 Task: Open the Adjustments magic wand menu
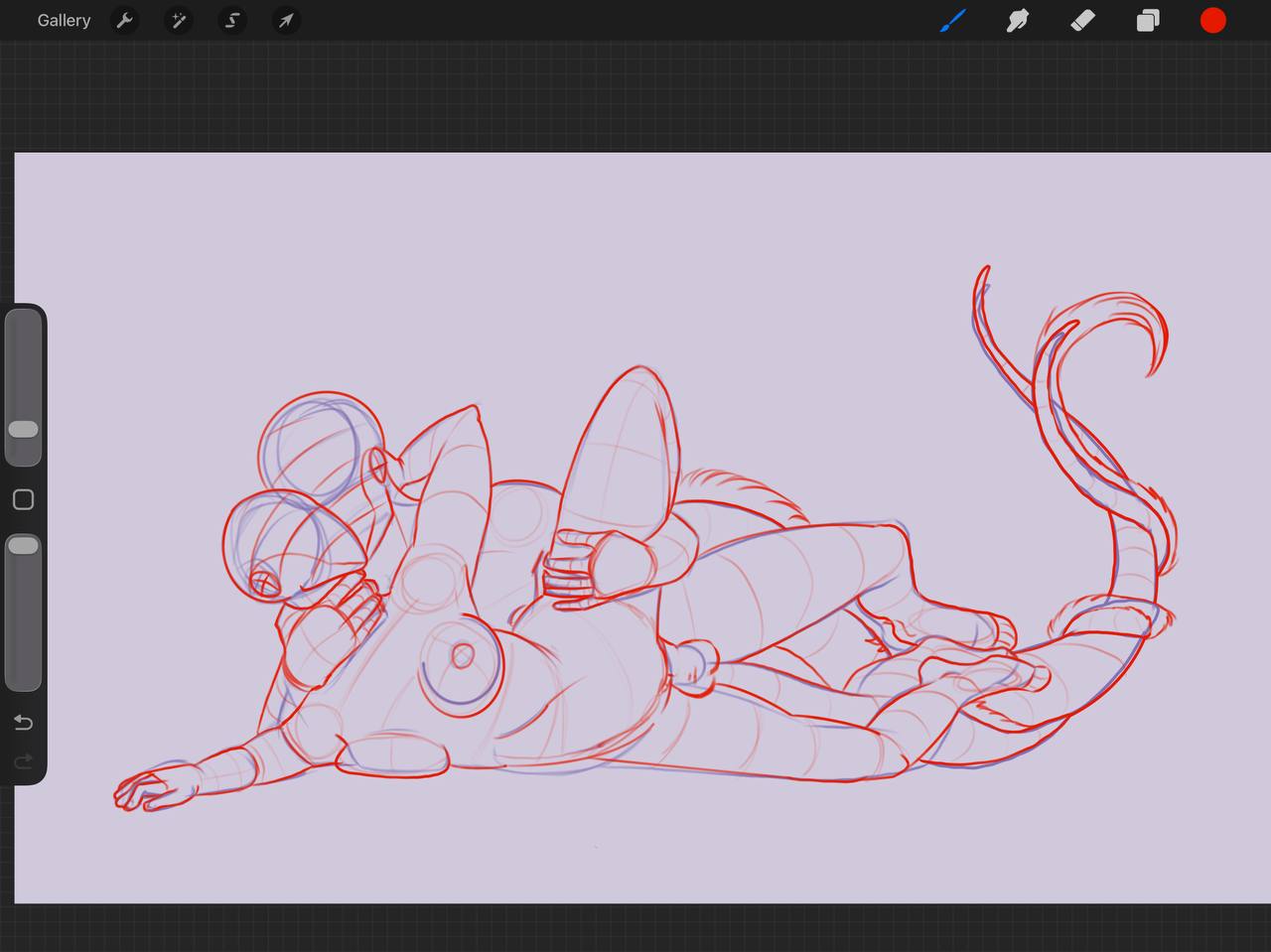pyautogui.click(x=179, y=21)
